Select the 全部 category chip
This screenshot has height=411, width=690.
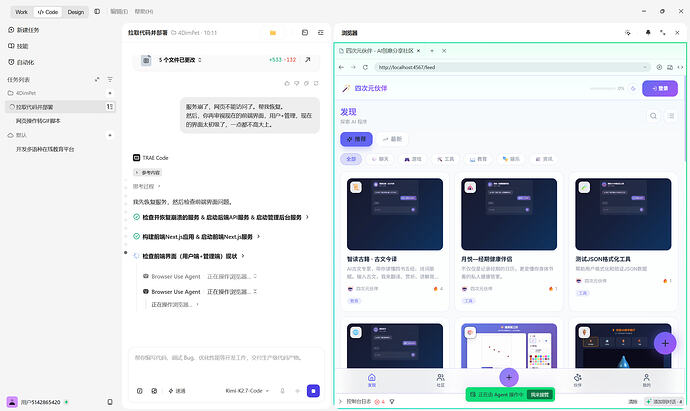pyautogui.click(x=351, y=159)
